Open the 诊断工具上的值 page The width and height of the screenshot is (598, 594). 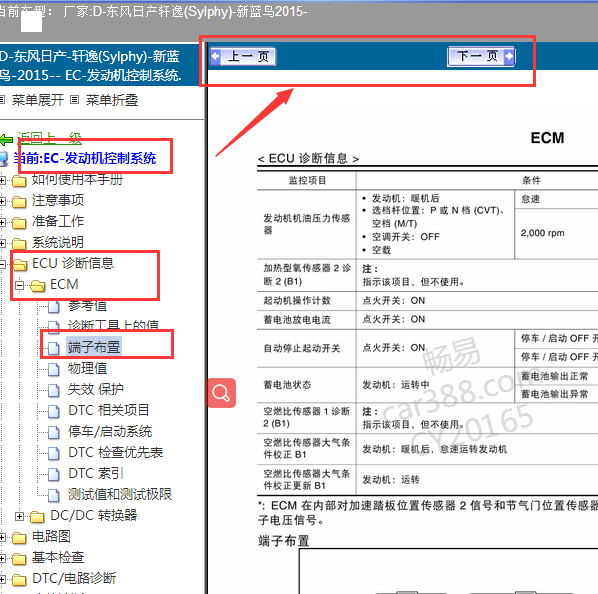click(x=113, y=325)
